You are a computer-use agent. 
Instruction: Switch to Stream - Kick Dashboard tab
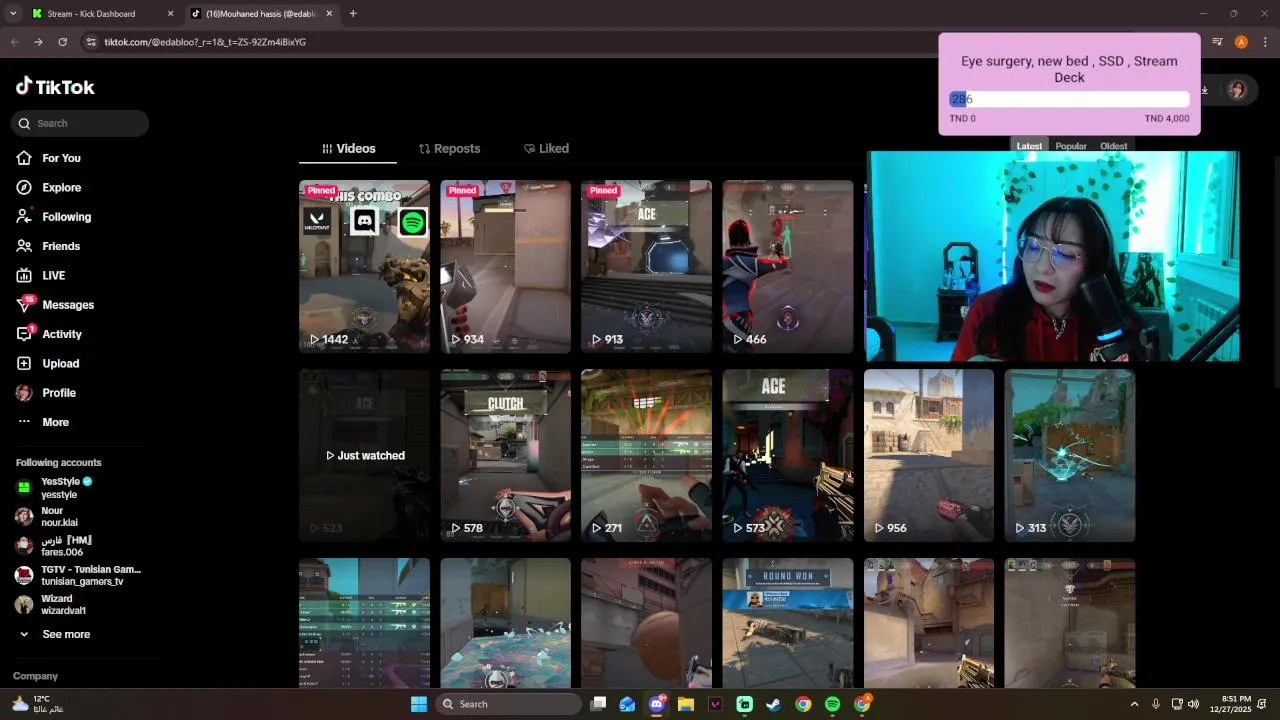(x=100, y=14)
